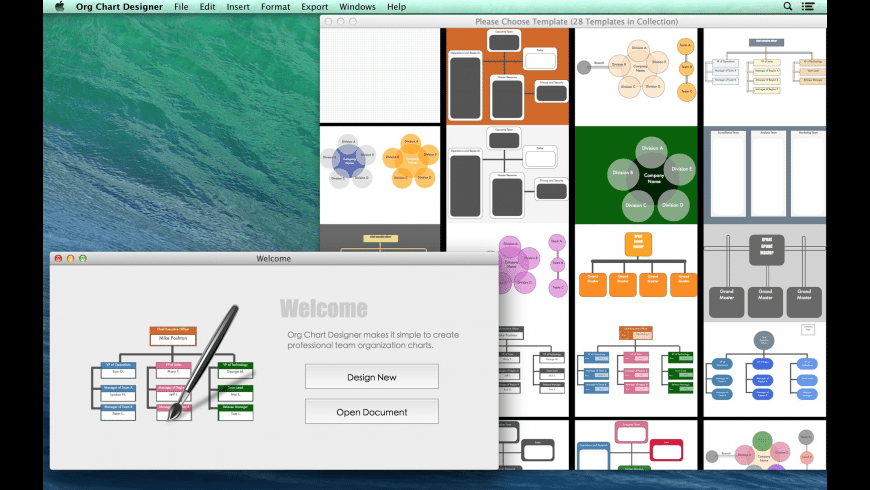Choose the white background dark box layout template
The height and width of the screenshot is (490, 870).
508,174
